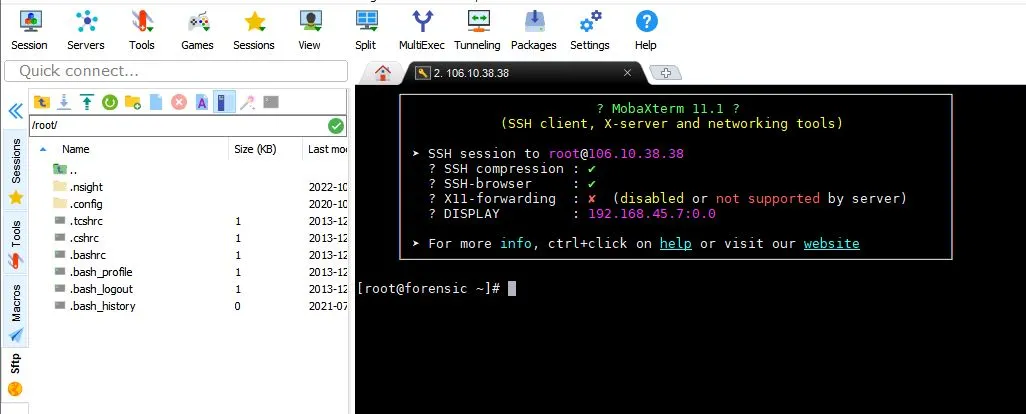
Task: Click the Quick connect input field
Action: tap(176, 71)
